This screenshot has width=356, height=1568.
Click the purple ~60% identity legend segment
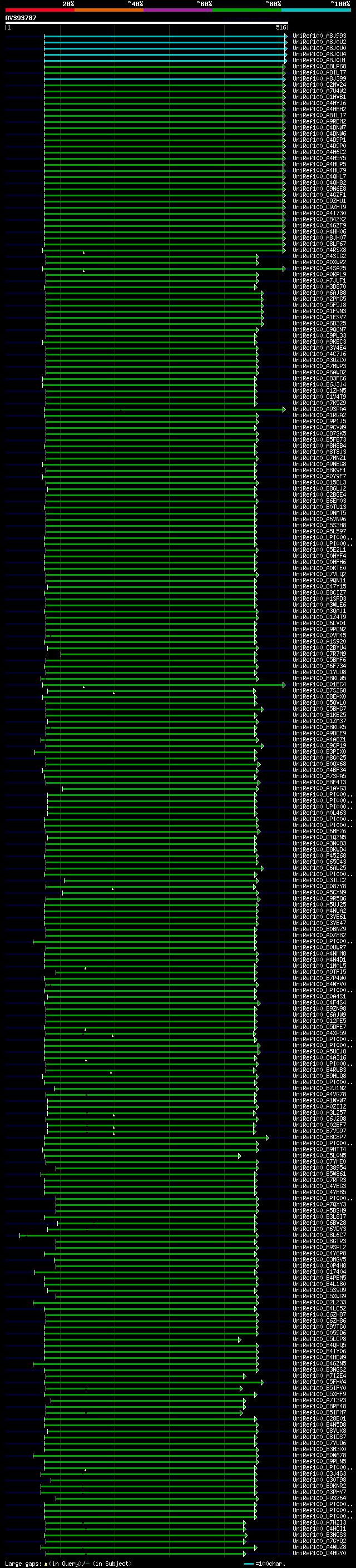pos(177,10)
